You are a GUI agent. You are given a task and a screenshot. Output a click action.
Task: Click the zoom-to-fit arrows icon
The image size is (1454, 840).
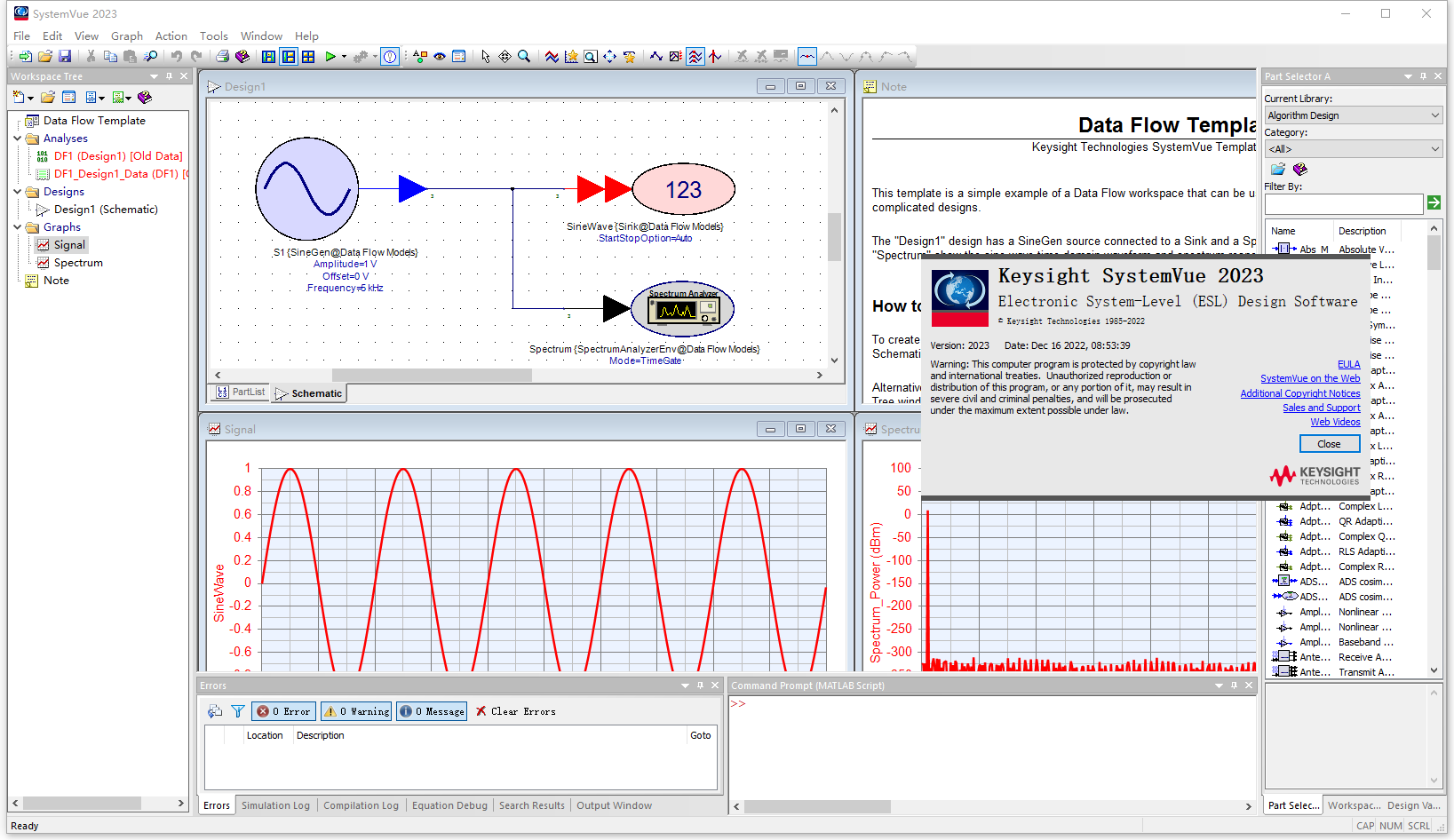pos(609,57)
